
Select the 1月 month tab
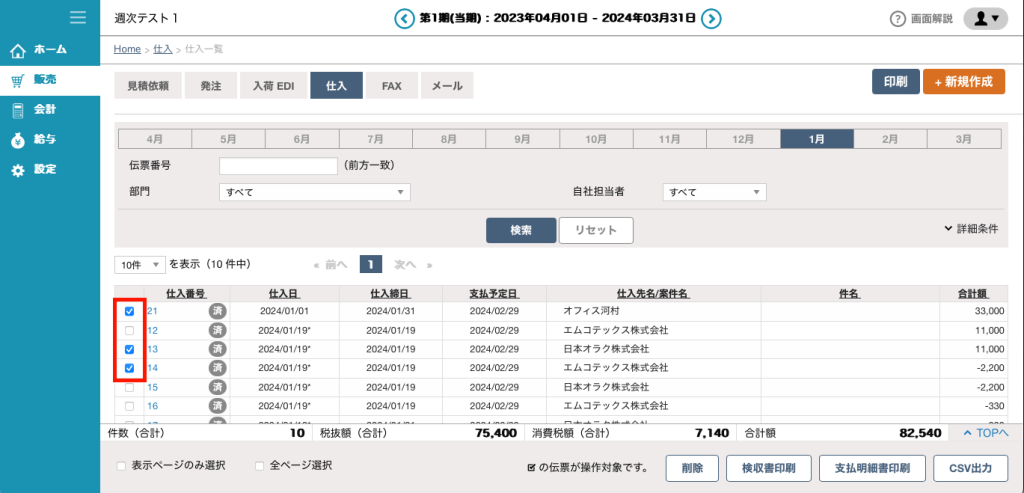[817, 139]
